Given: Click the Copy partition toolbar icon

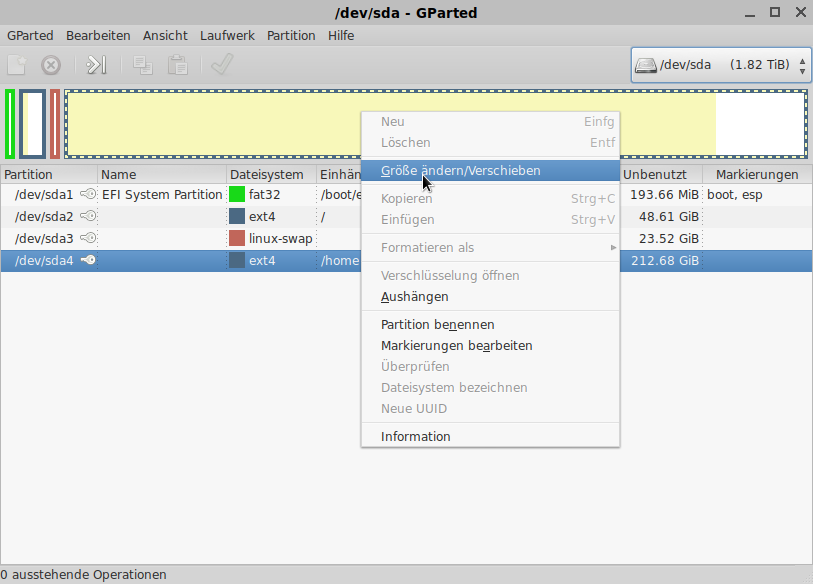Looking at the screenshot, I should click(143, 65).
